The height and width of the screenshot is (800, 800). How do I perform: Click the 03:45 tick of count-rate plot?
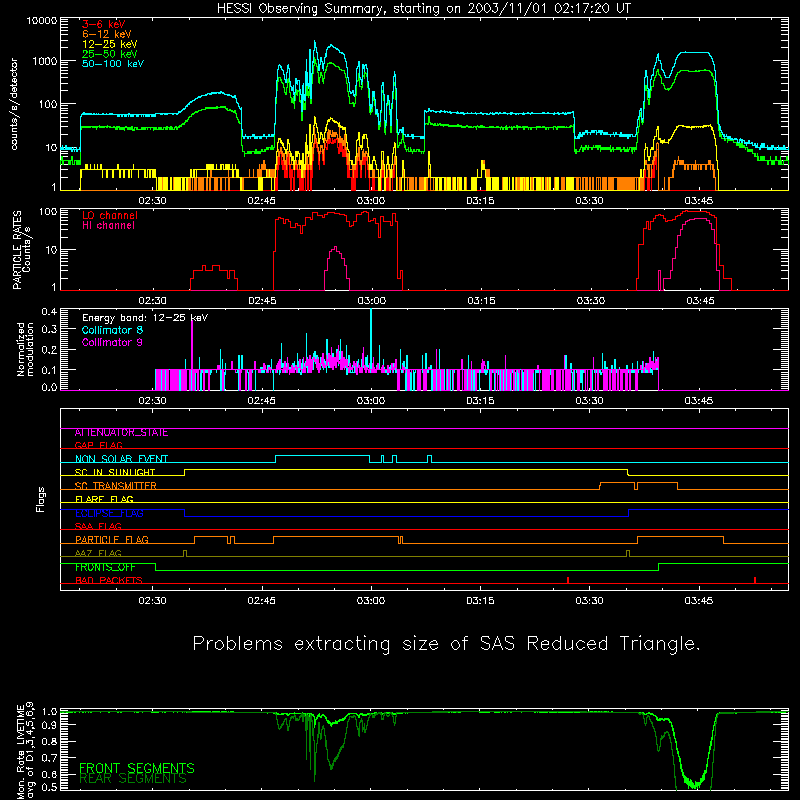pos(698,201)
